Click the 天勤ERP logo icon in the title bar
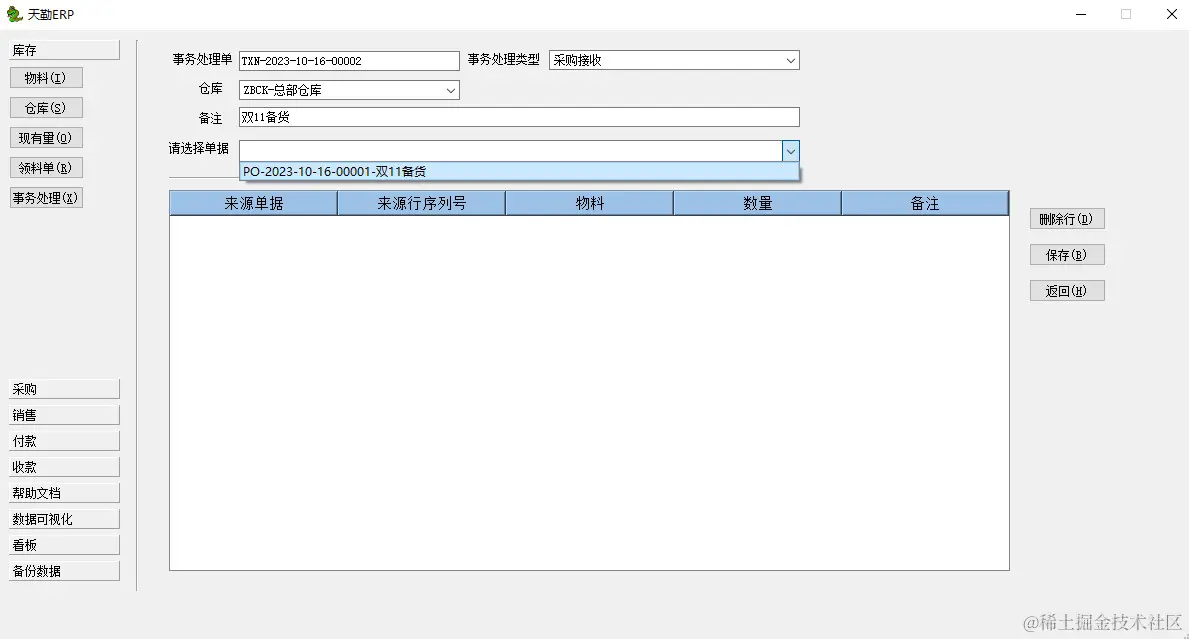 coord(14,14)
